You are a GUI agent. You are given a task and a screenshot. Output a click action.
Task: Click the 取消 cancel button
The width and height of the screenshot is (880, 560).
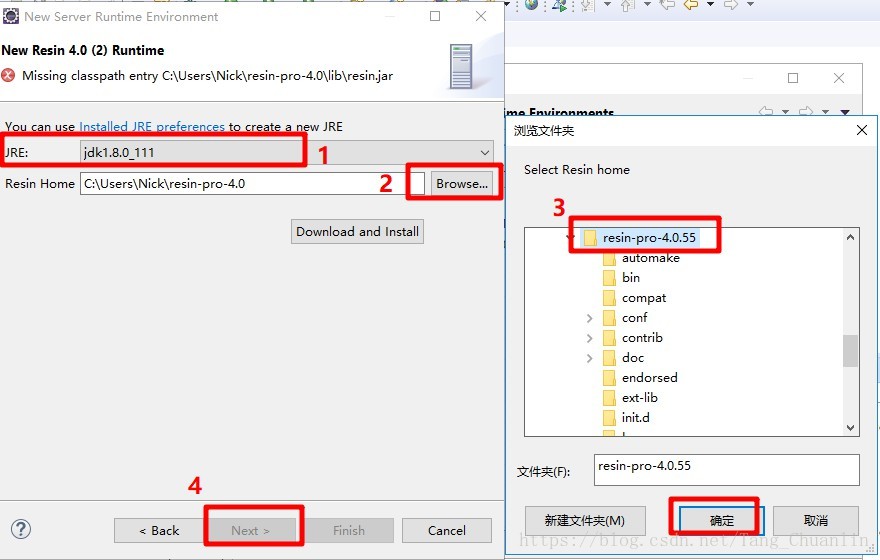click(815, 521)
